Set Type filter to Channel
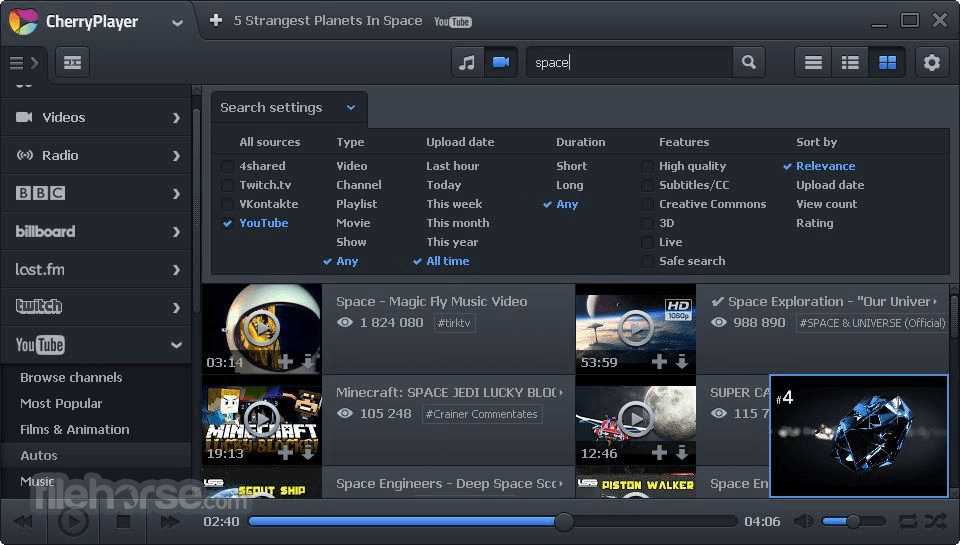This screenshot has width=960, height=545. click(x=359, y=185)
